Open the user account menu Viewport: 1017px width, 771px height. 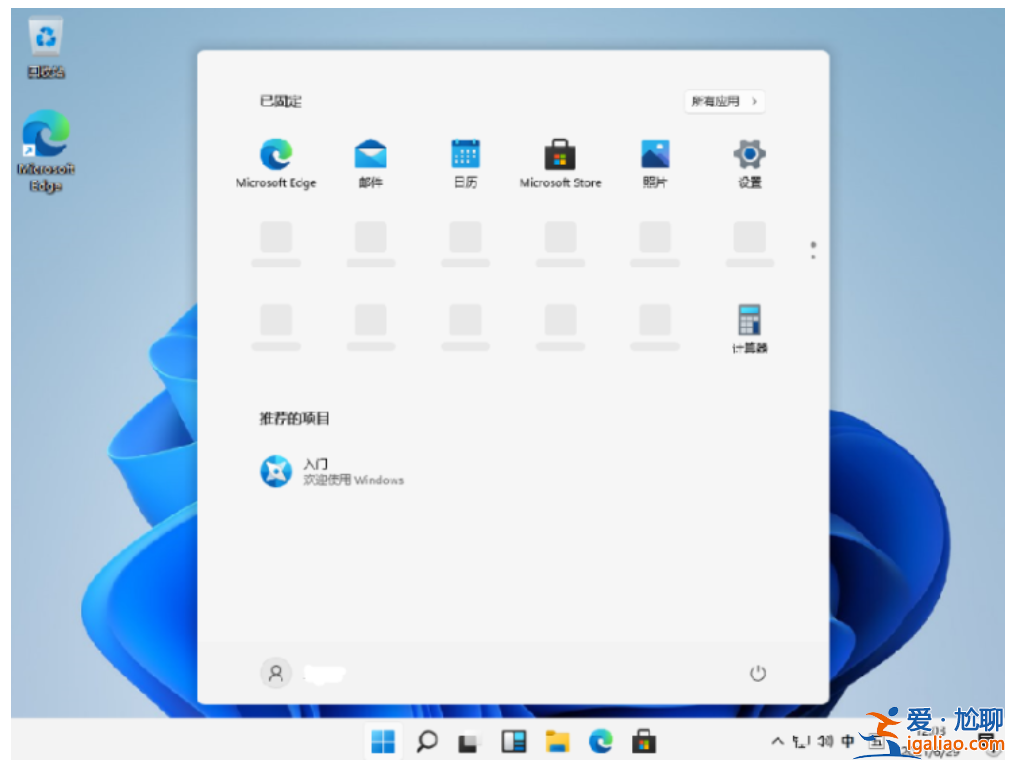(x=276, y=673)
